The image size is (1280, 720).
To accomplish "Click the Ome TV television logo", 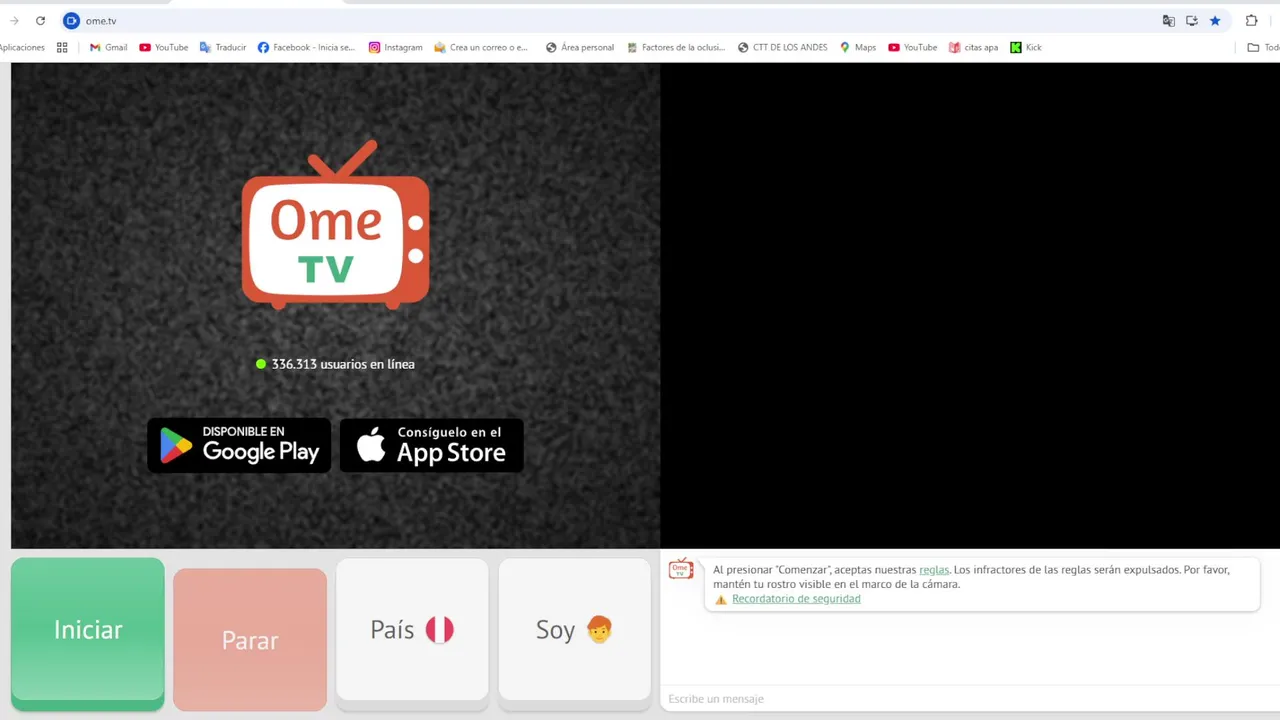I will [x=336, y=224].
